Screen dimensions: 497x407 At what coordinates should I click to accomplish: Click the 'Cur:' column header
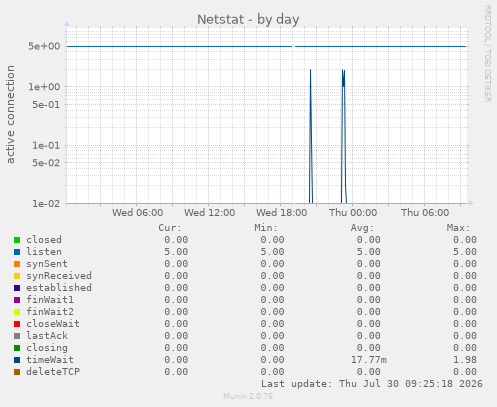click(170, 228)
